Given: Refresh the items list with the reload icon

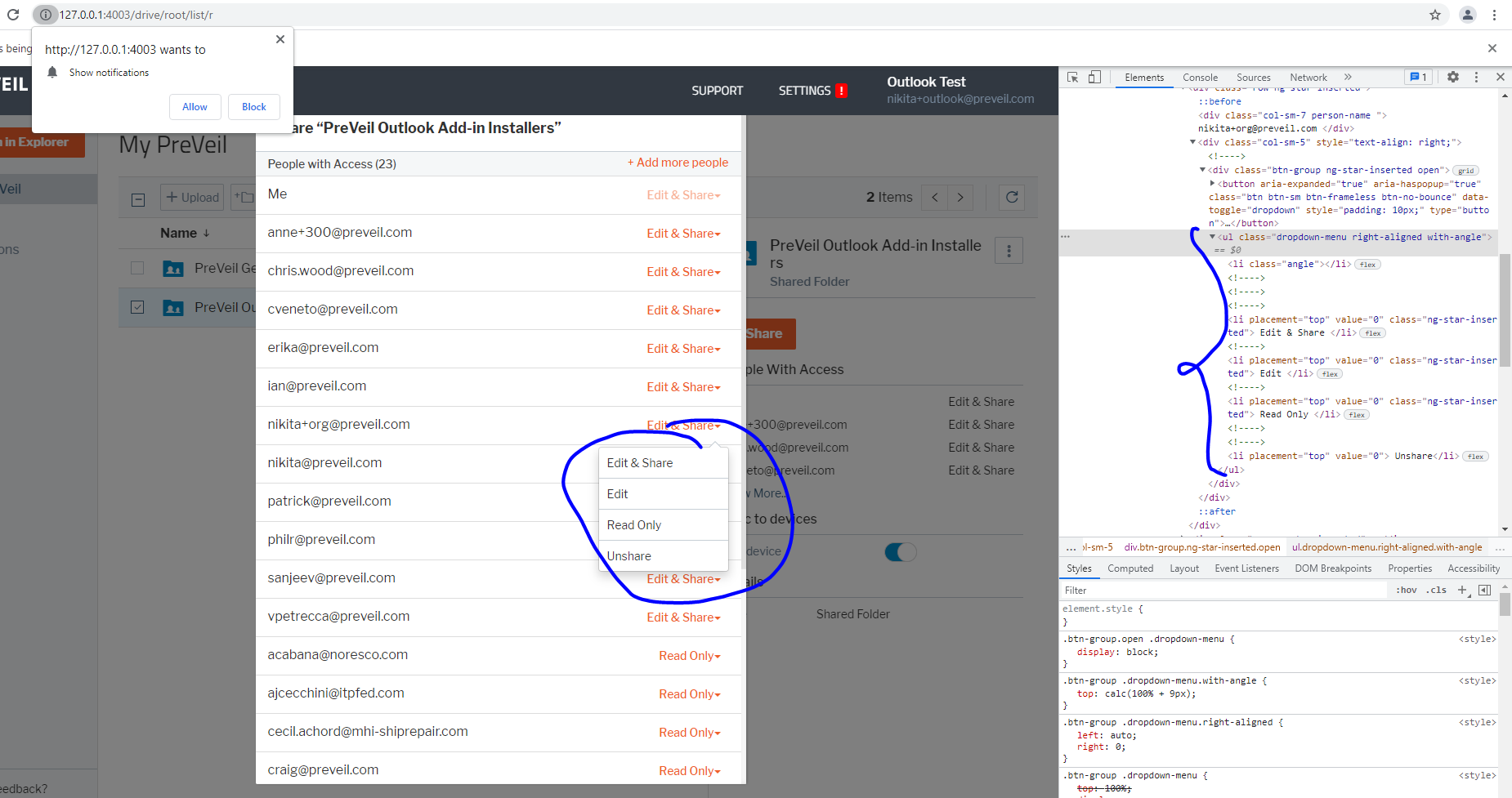Looking at the screenshot, I should click(1012, 197).
